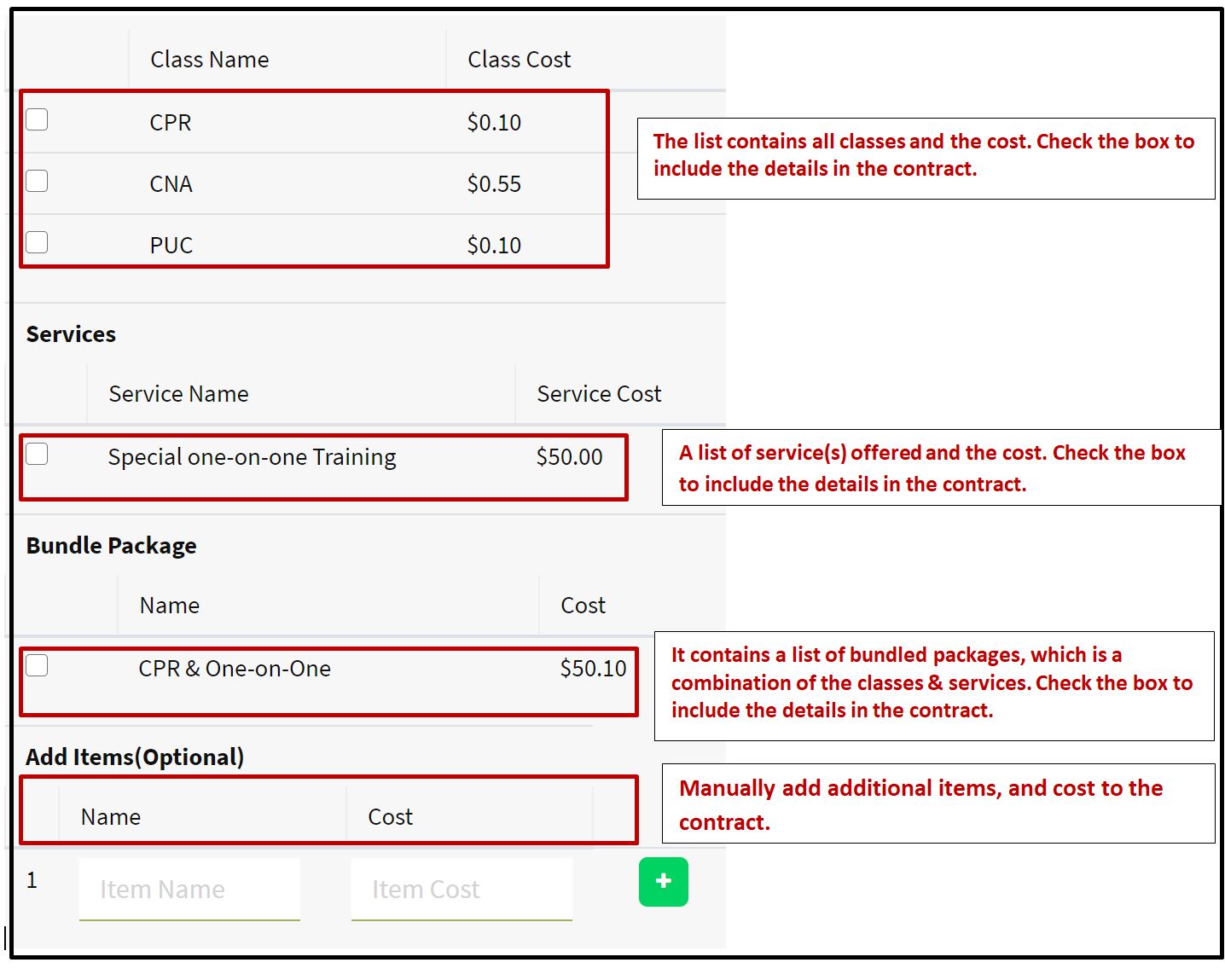Click the green plus add-item button
Screen dimensions: 1225x980
point(663,881)
